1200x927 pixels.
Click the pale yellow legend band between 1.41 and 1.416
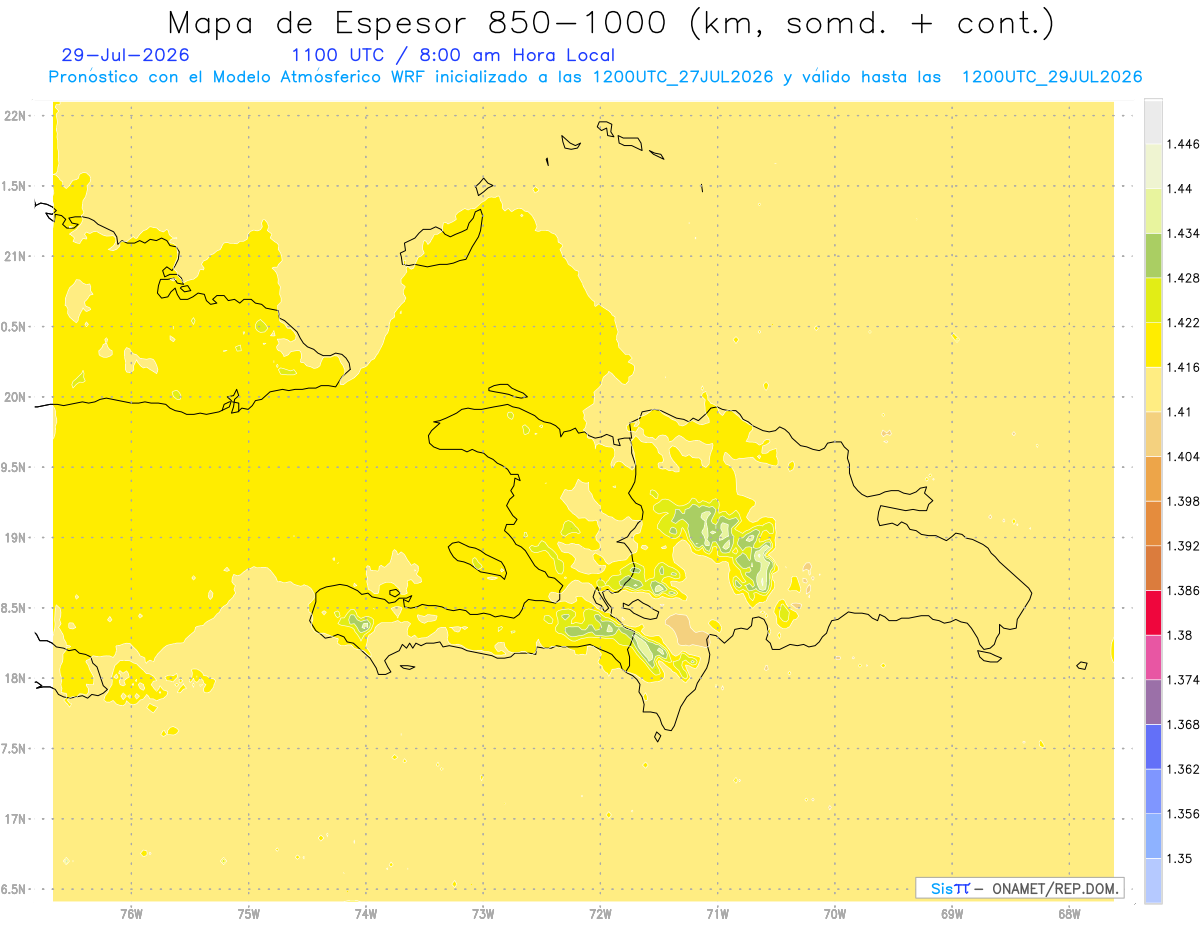tap(1153, 389)
